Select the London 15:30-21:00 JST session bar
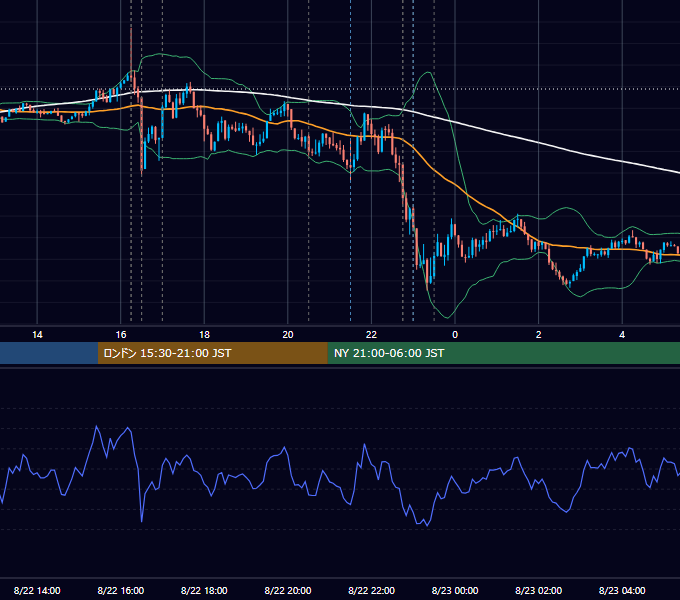The width and height of the screenshot is (680, 600). click(212, 353)
